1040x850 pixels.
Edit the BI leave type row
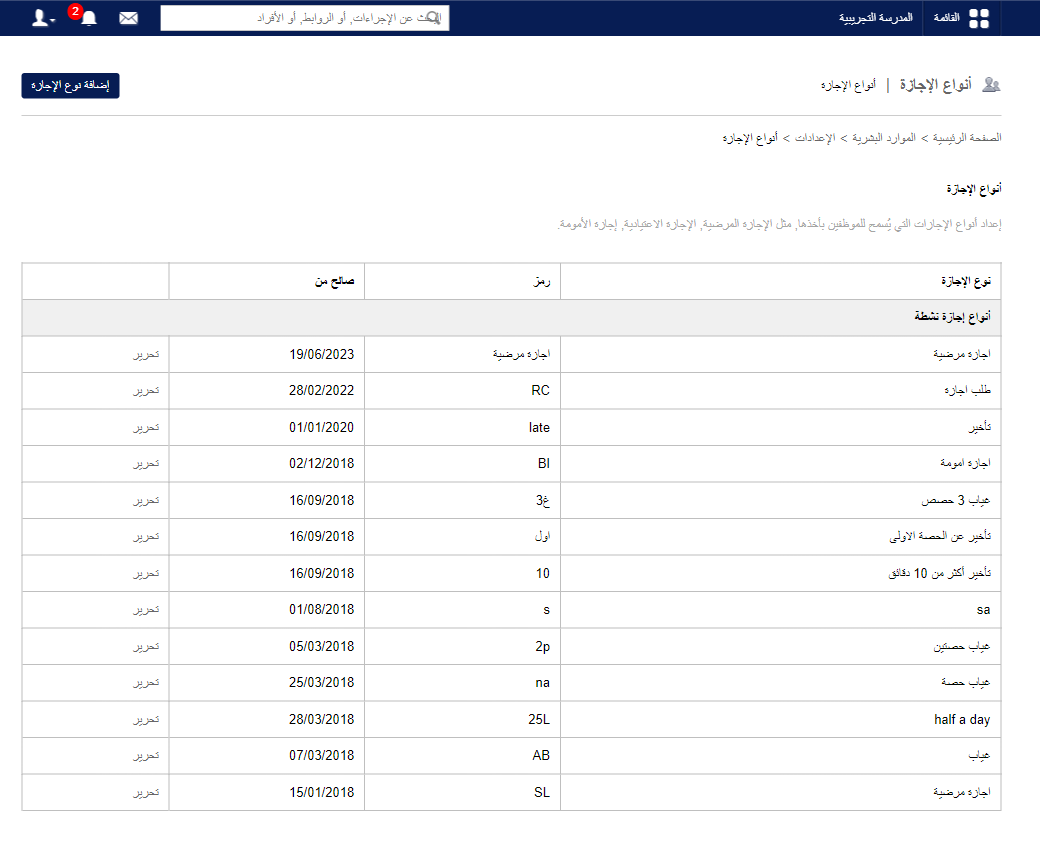pyautogui.click(x=146, y=463)
